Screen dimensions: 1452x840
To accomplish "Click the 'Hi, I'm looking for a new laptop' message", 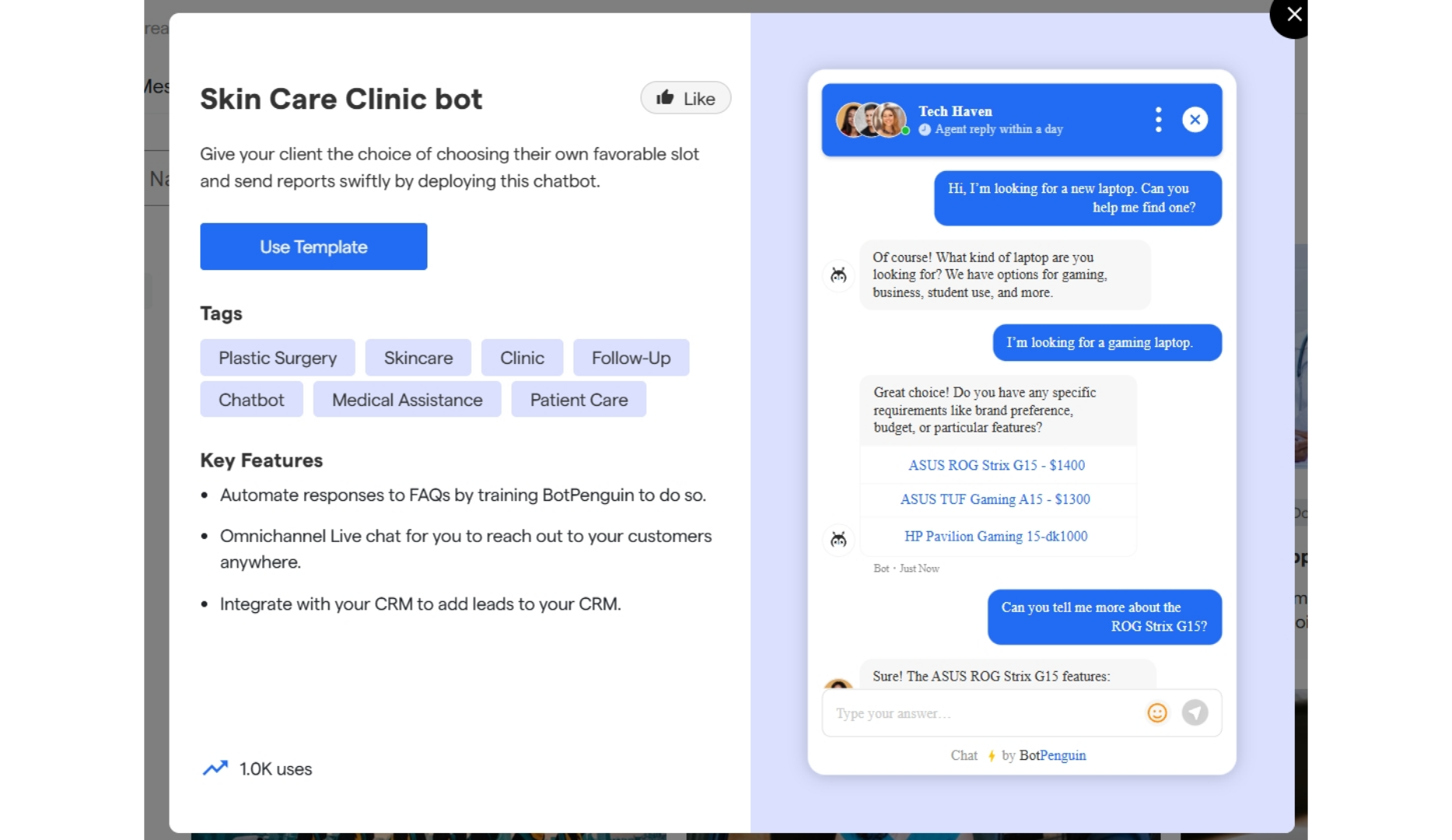I will [x=1078, y=198].
